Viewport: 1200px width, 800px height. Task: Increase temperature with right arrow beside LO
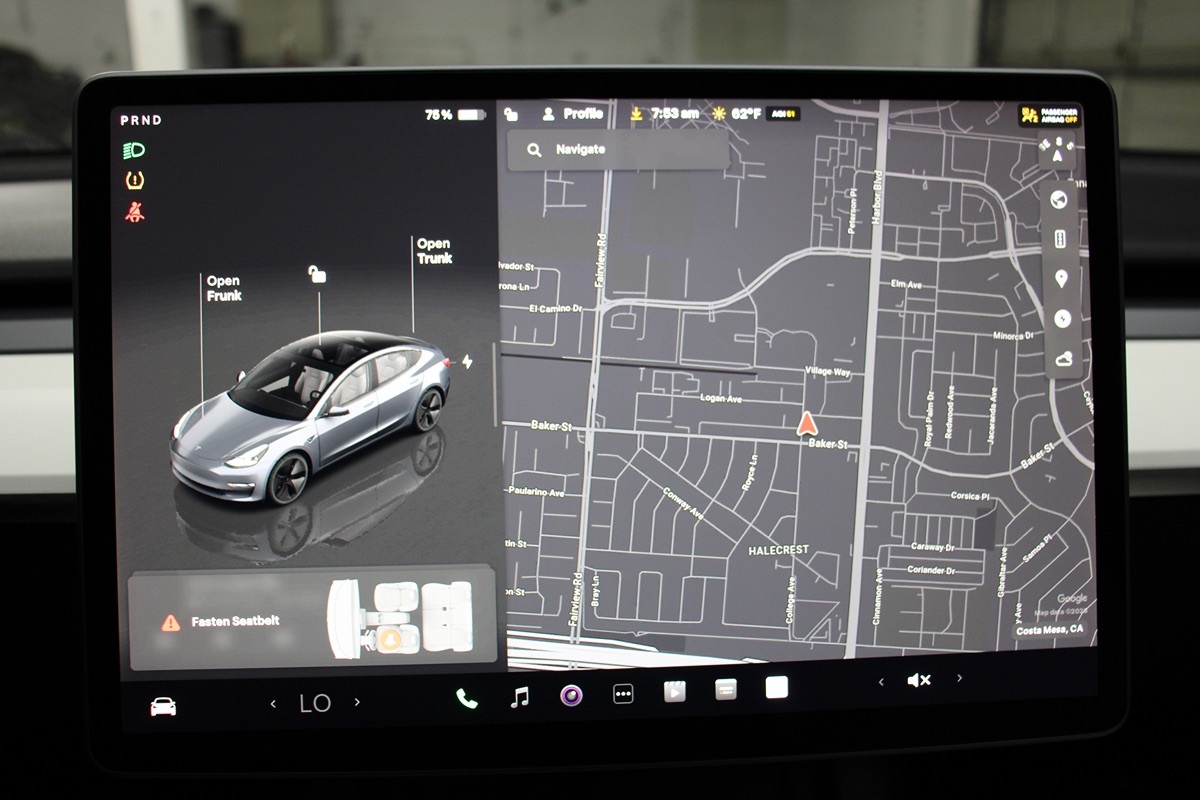click(x=357, y=702)
